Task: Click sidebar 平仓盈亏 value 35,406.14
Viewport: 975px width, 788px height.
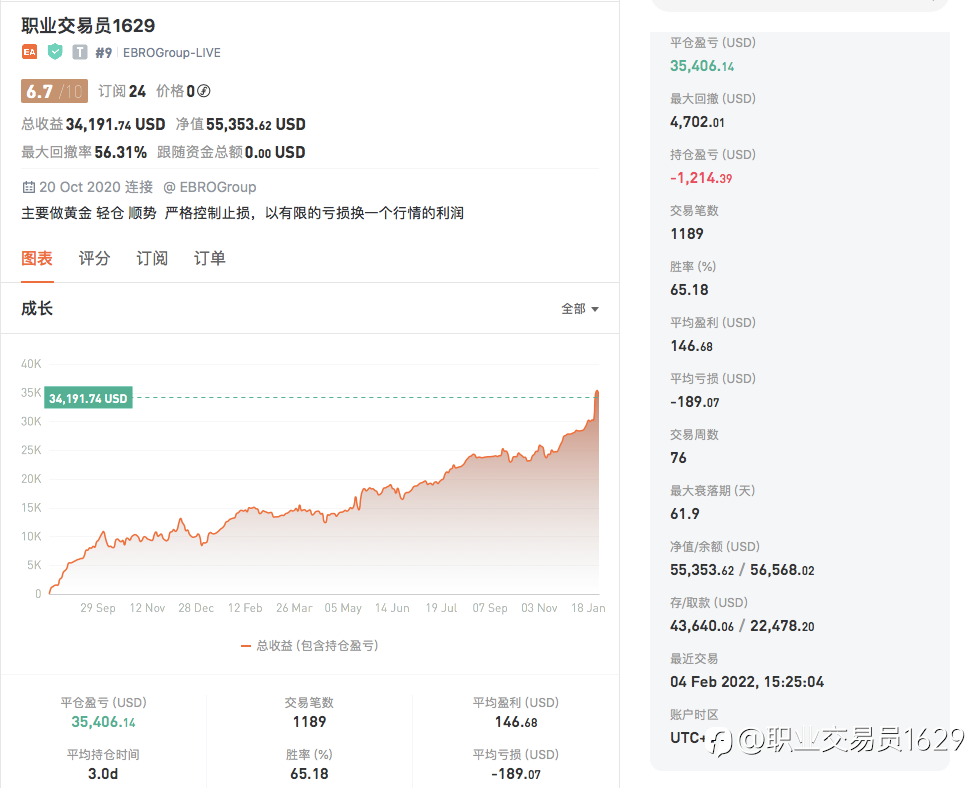Action: [x=702, y=66]
